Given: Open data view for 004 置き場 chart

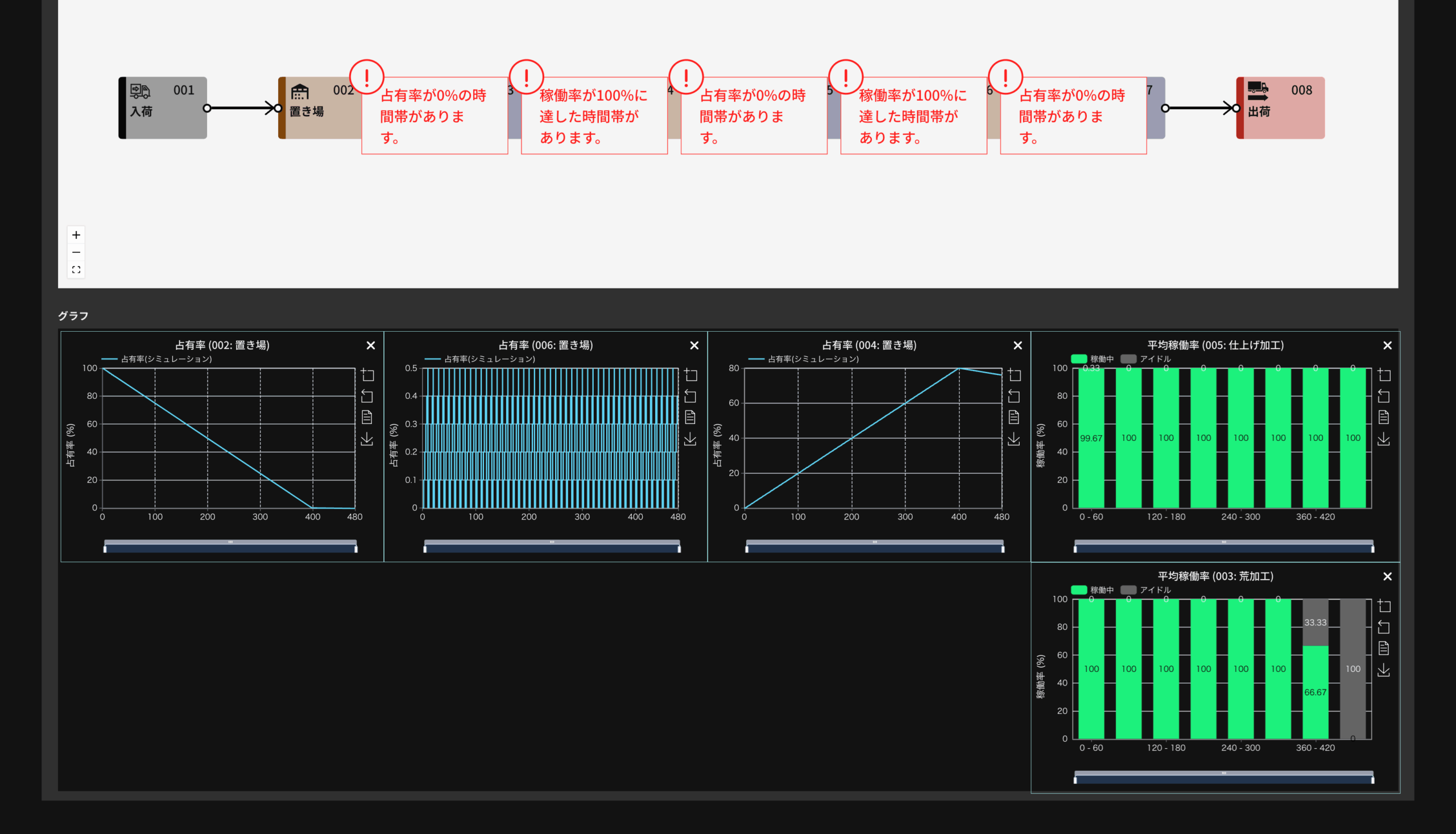Looking at the screenshot, I should click(1014, 418).
